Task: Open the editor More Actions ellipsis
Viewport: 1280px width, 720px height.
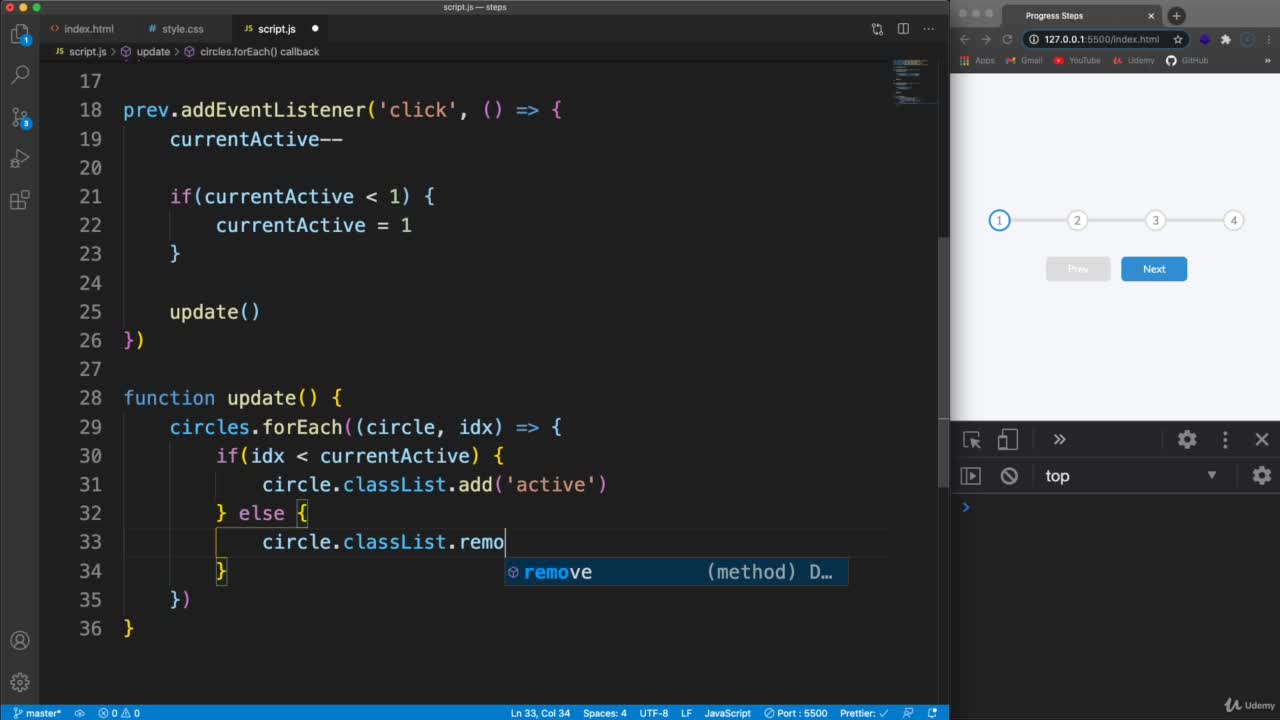Action: (x=929, y=29)
